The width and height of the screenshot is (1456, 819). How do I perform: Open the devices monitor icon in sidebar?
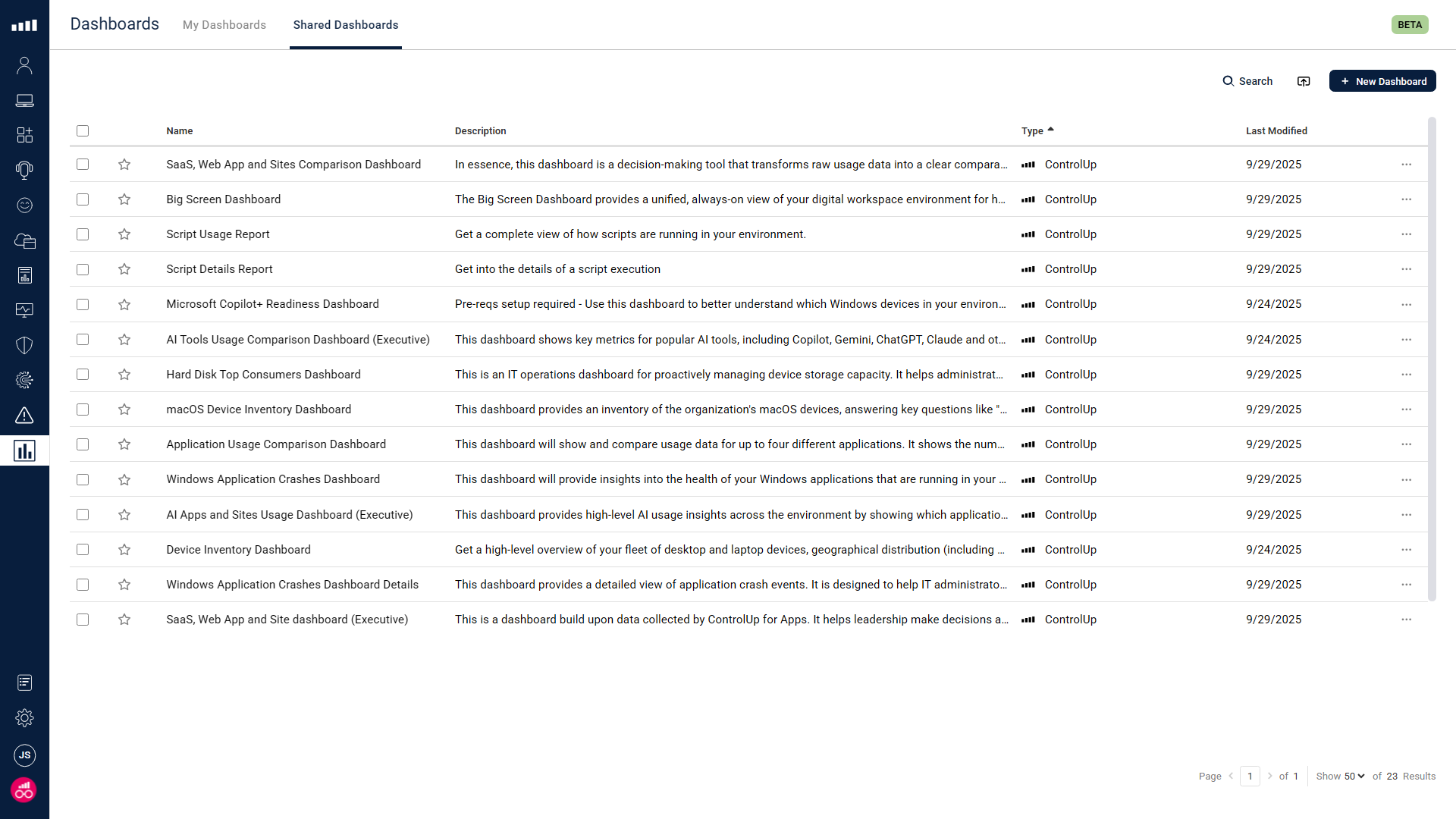(x=24, y=100)
